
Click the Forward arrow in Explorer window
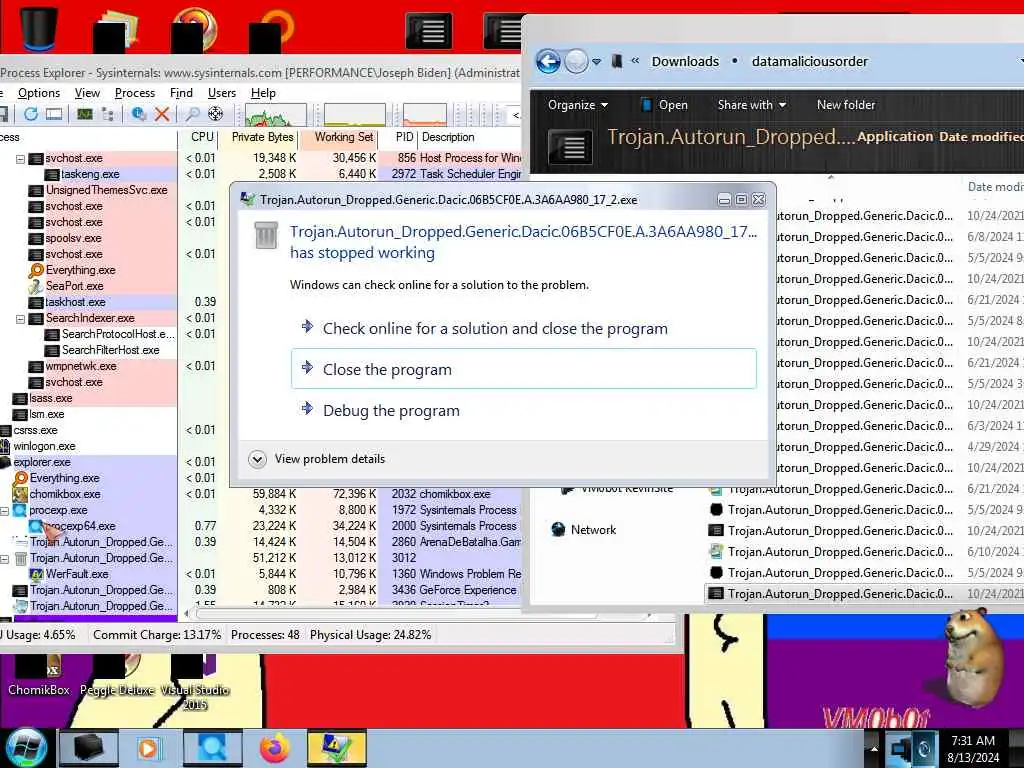(576, 61)
